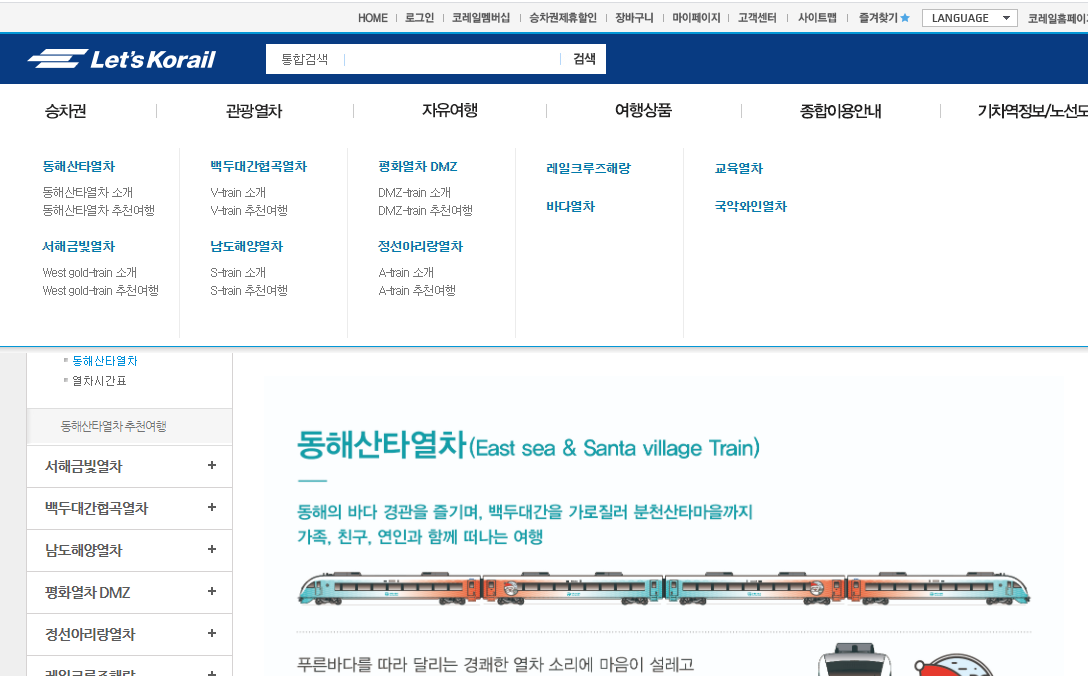Select the 자유여행 main menu

(450, 110)
